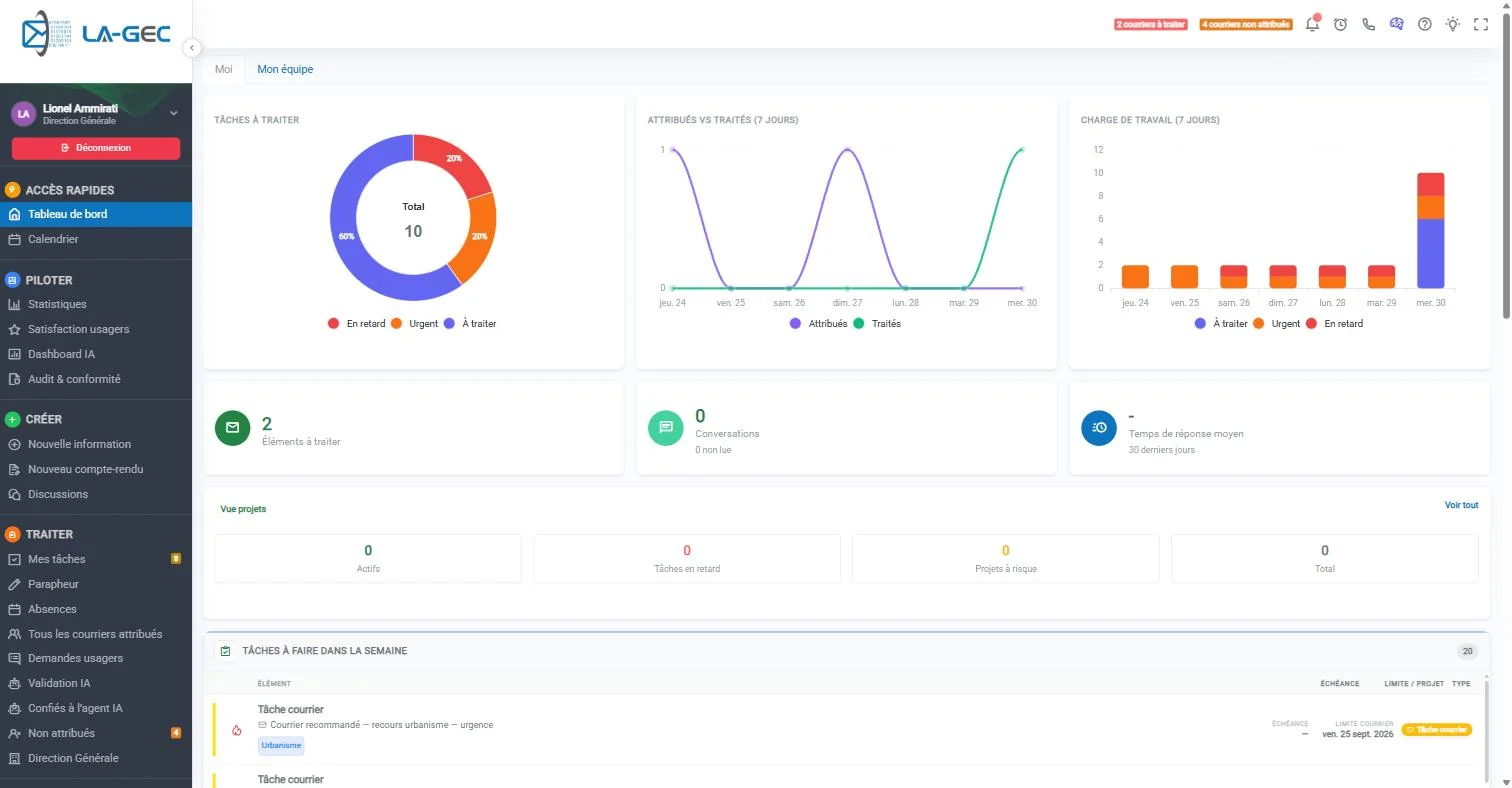The height and width of the screenshot is (788, 1512).
Task: Toggle the Traités series legend
Action: (x=877, y=324)
